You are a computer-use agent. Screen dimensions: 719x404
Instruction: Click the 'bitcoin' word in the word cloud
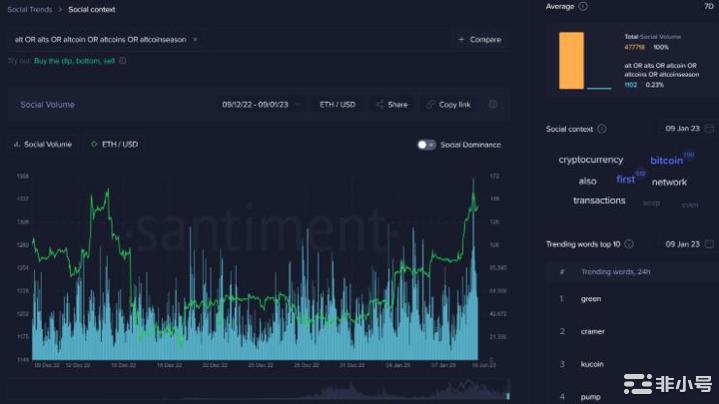point(666,161)
